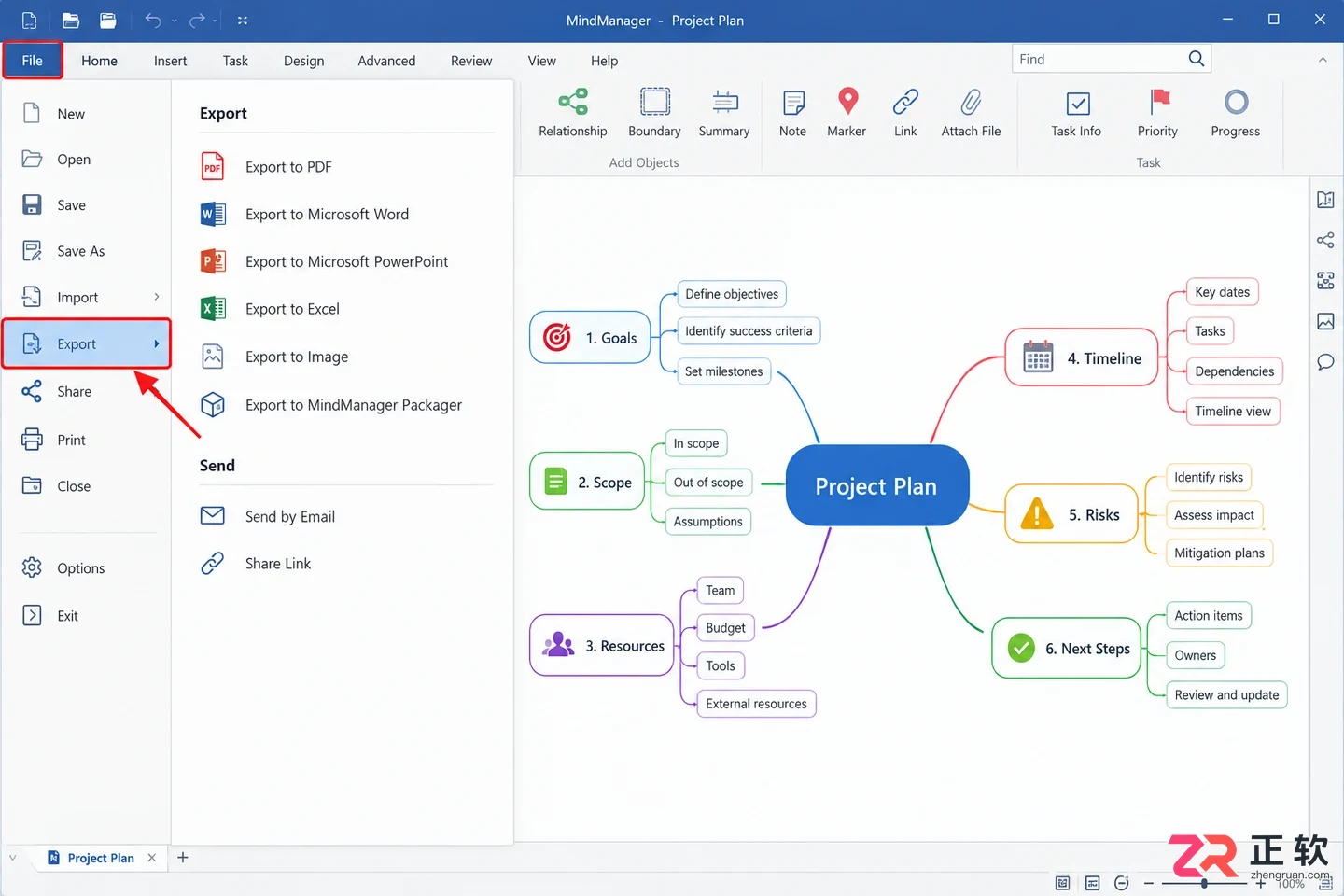Viewport: 1344px width, 896px height.
Task: Open the share panel icon in right sidebar
Action: click(1325, 240)
